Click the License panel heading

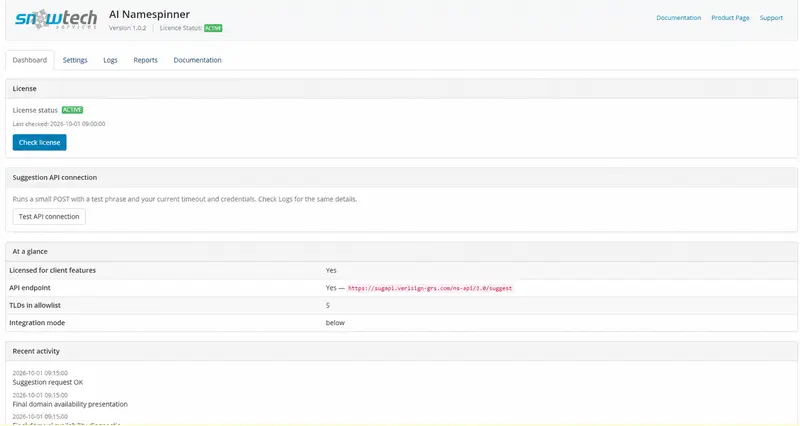[x=24, y=88]
